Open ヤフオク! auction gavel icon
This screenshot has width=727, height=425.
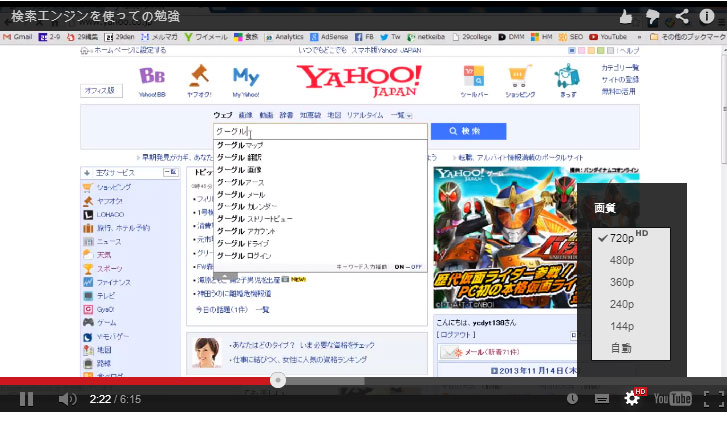(199, 81)
